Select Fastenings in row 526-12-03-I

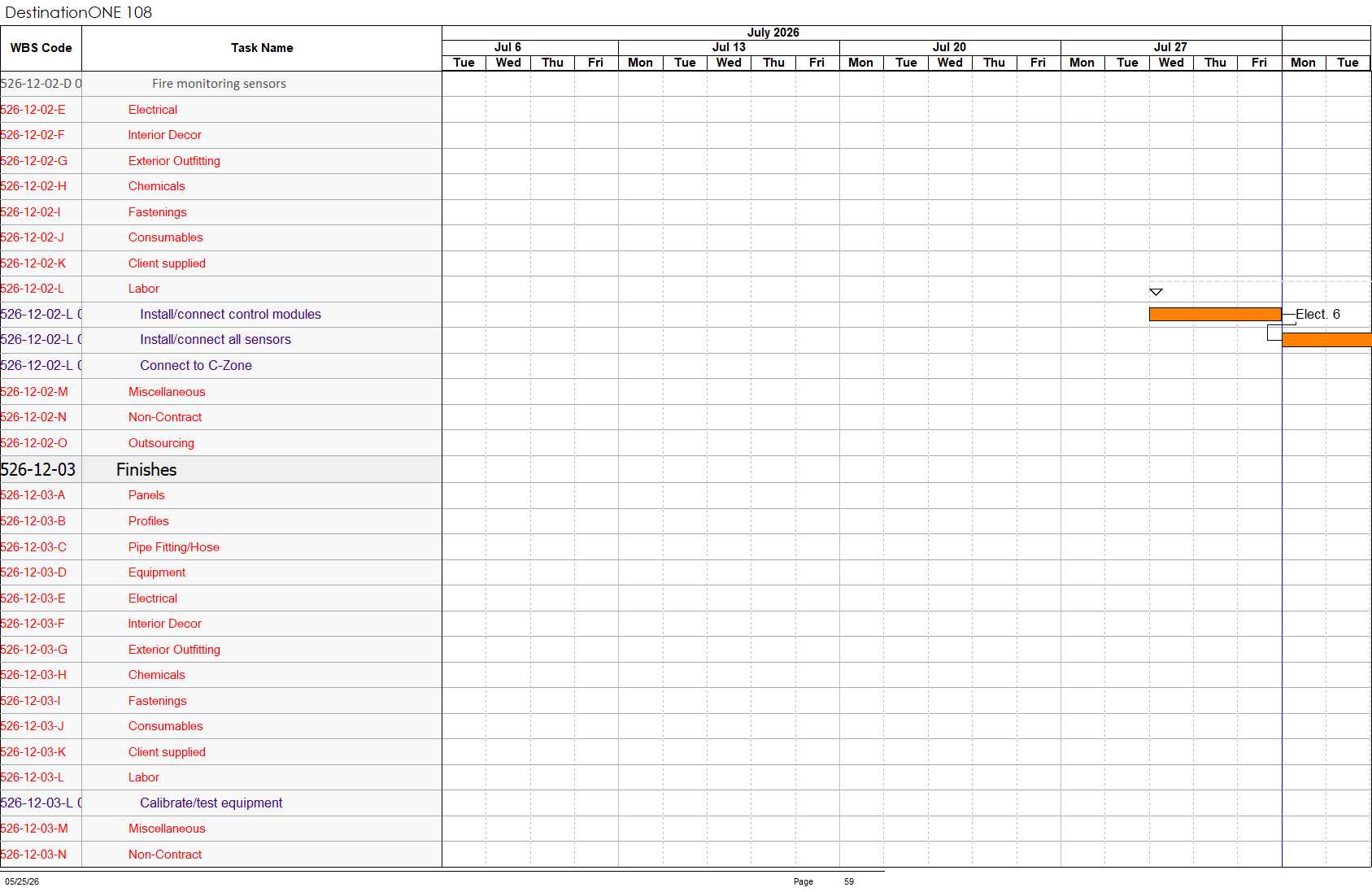157,701
